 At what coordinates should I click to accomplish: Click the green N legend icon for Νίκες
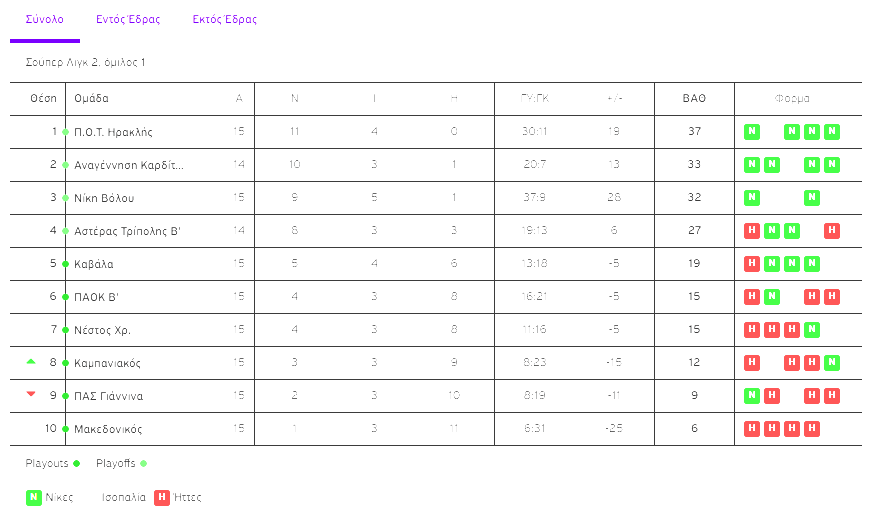pyautogui.click(x=34, y=497)
